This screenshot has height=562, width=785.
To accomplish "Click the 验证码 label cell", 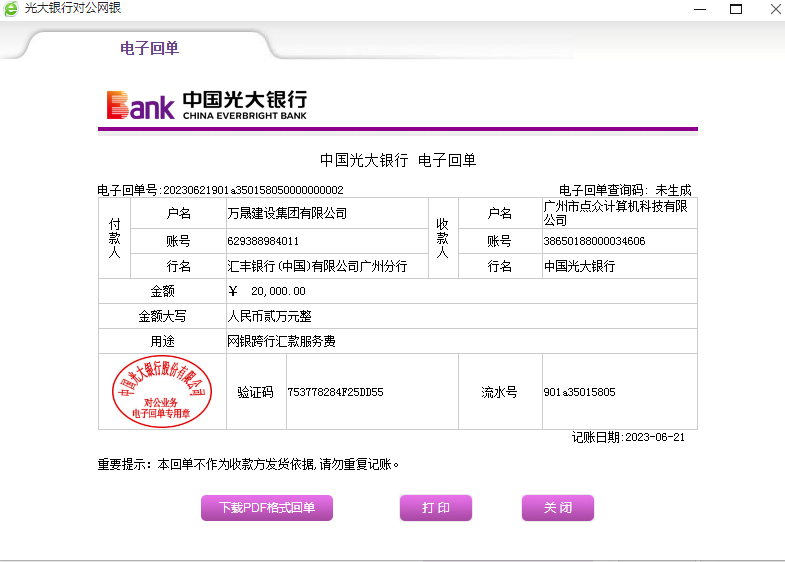I will click(x=256, y=392).
